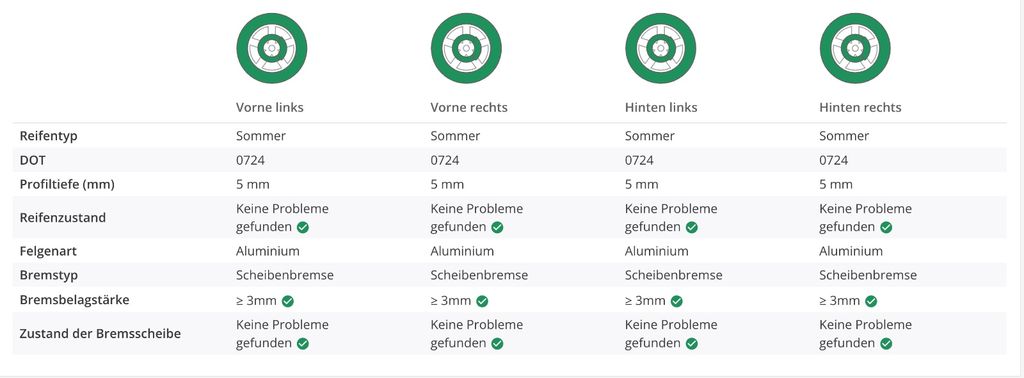The image size is (1024, 378).
Task: Select the Hinten links wheel icon
Action: click(660, 48)
